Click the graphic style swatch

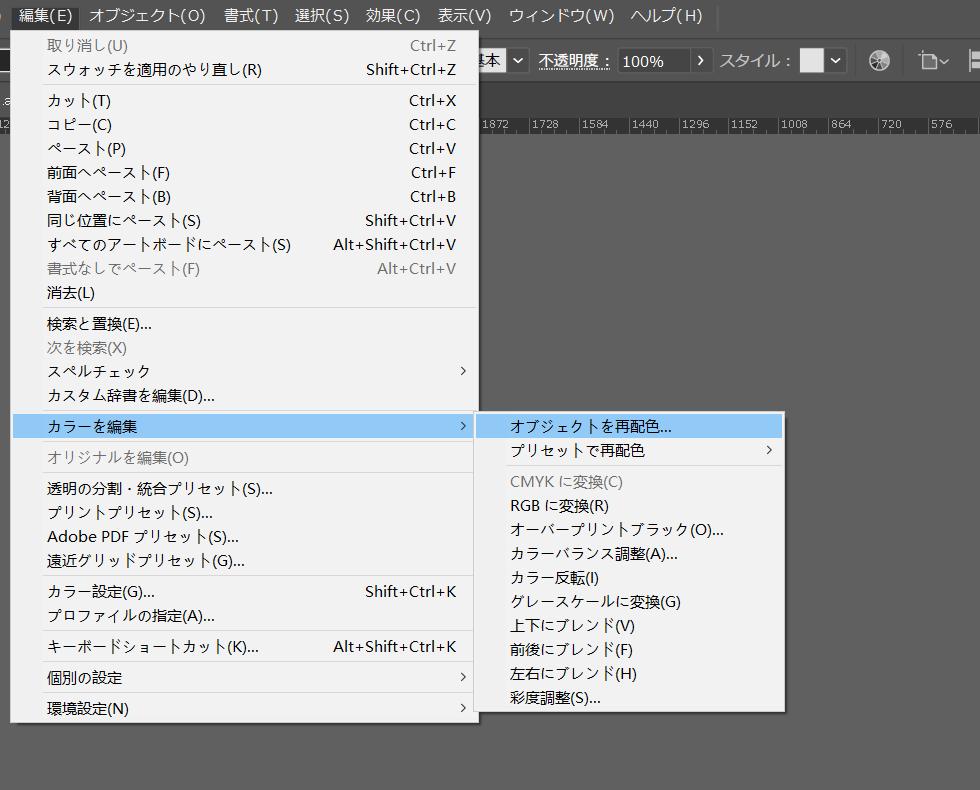click(811, 61)
